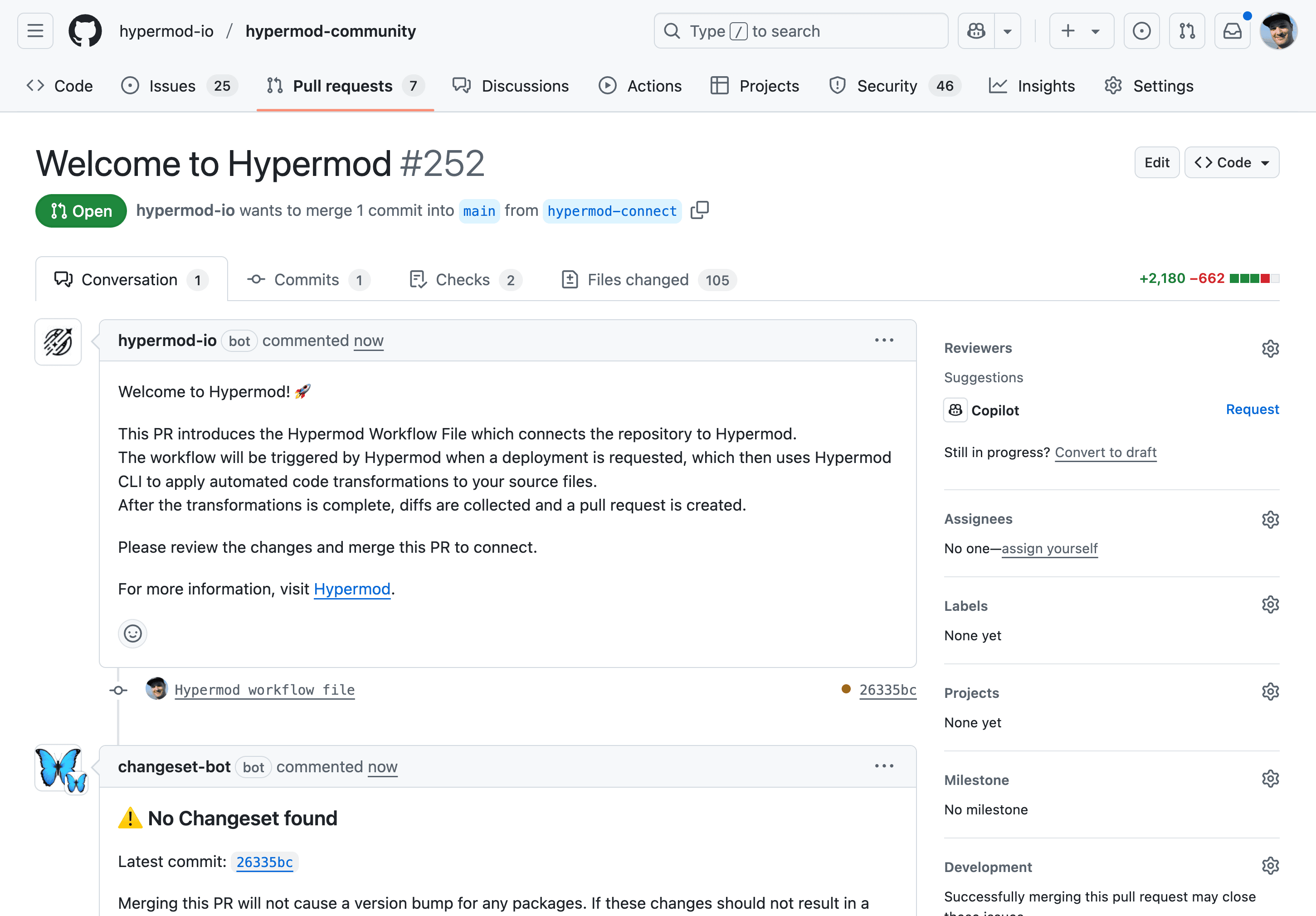
Task: Open Projects sidebar settings gear
Action: coord(1270,692)
